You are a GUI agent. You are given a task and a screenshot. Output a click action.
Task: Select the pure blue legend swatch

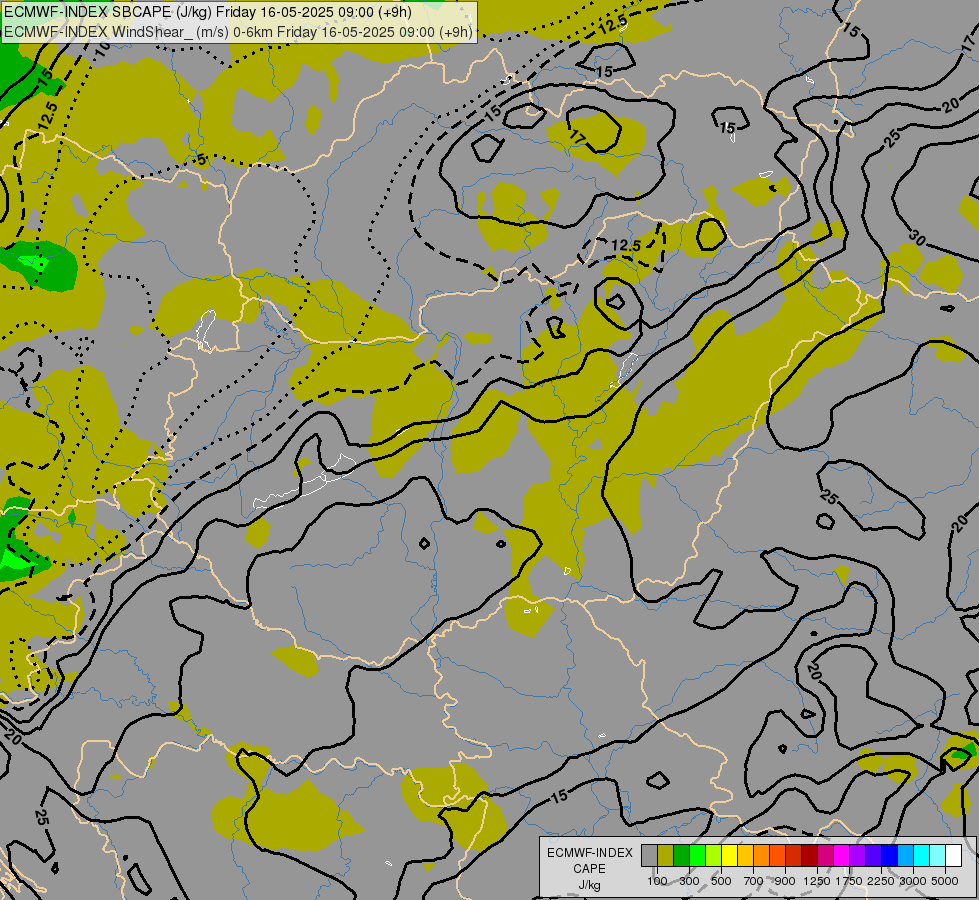(890, 856)
